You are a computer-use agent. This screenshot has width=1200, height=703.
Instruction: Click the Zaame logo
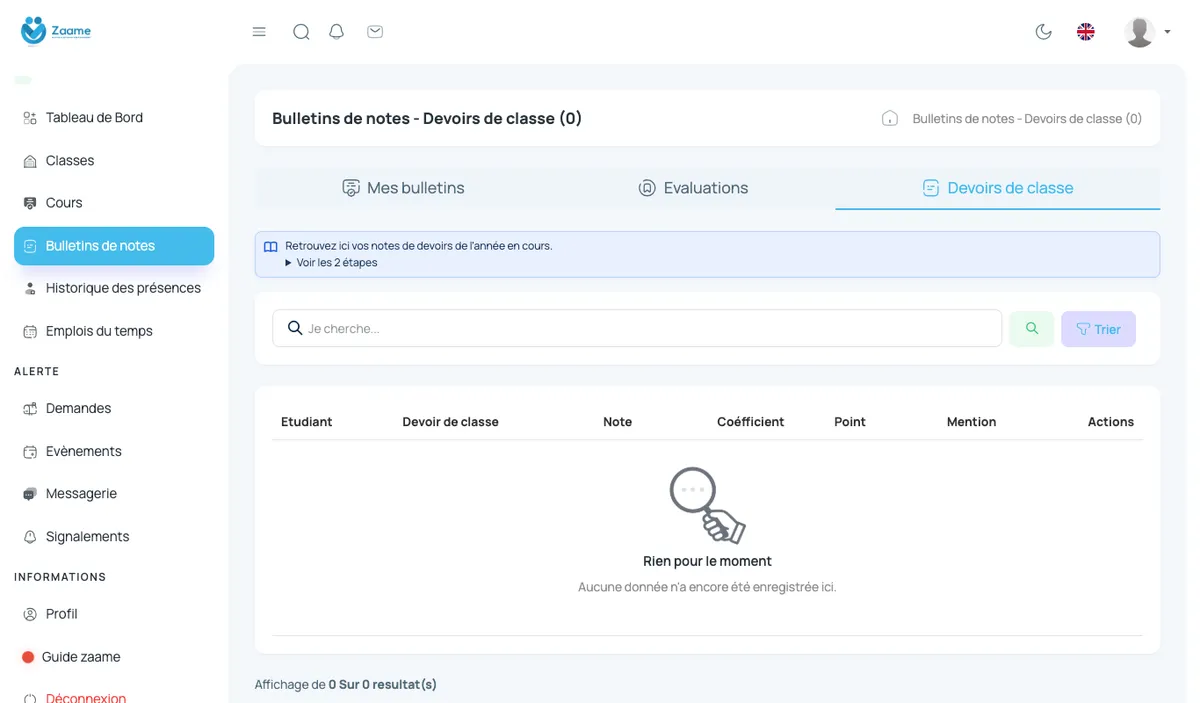[x=56, y=31]
